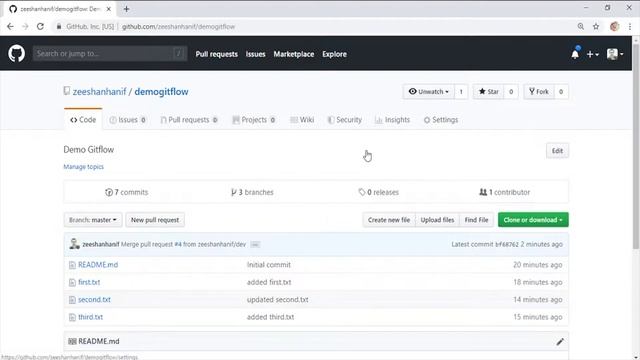Open the first.txt file
Viewport: 640px width, 360px height.
(x=89, y=282)
